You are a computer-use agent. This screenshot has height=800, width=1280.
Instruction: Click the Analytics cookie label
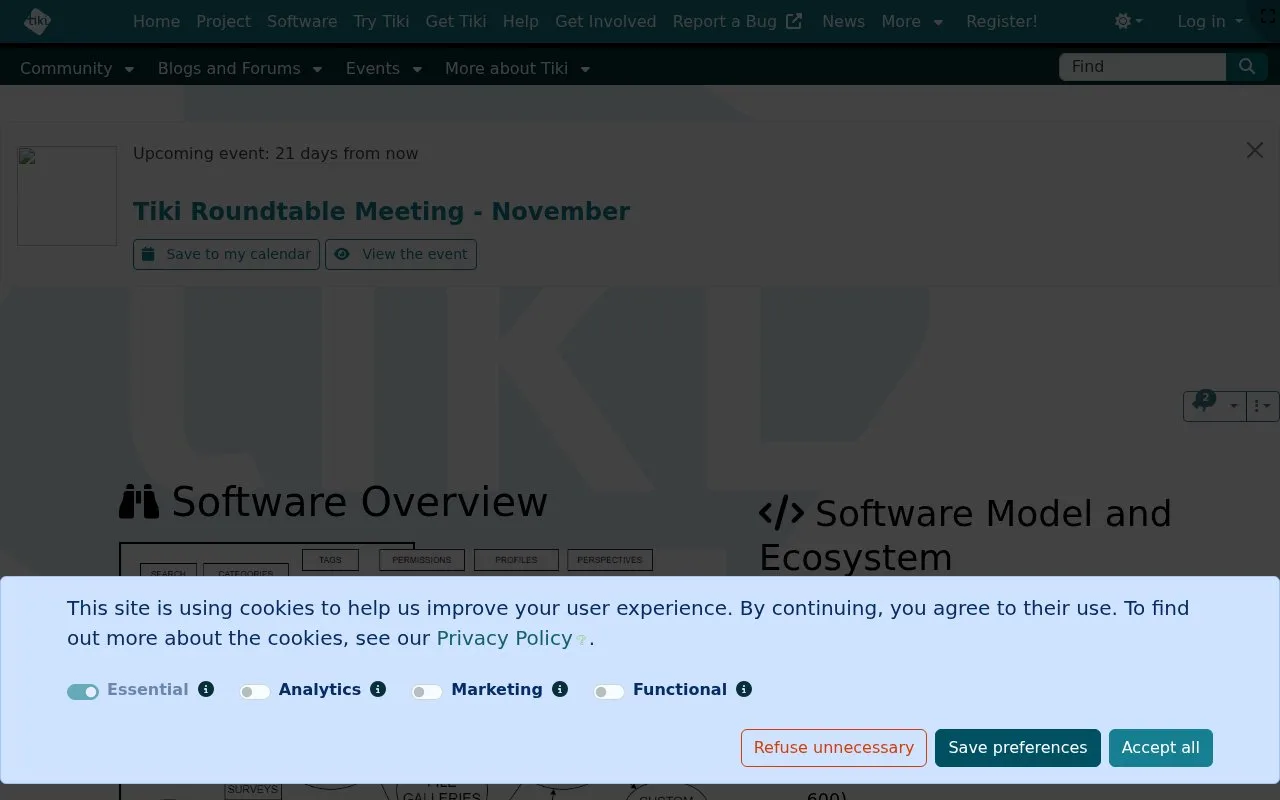[320, 689]
